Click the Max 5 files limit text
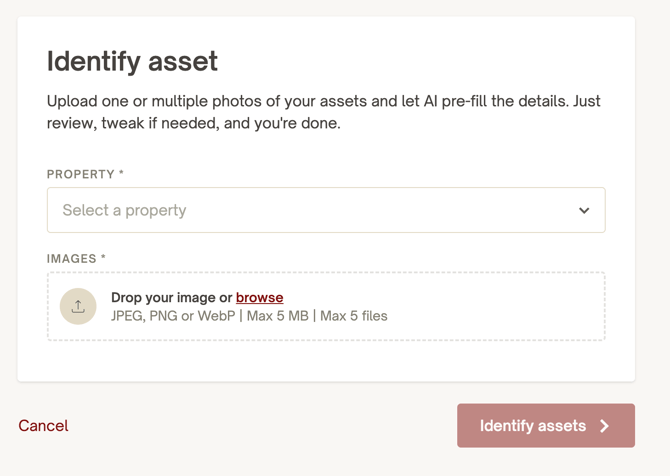Viewport: 670px width, 476px height. (354, 316)
